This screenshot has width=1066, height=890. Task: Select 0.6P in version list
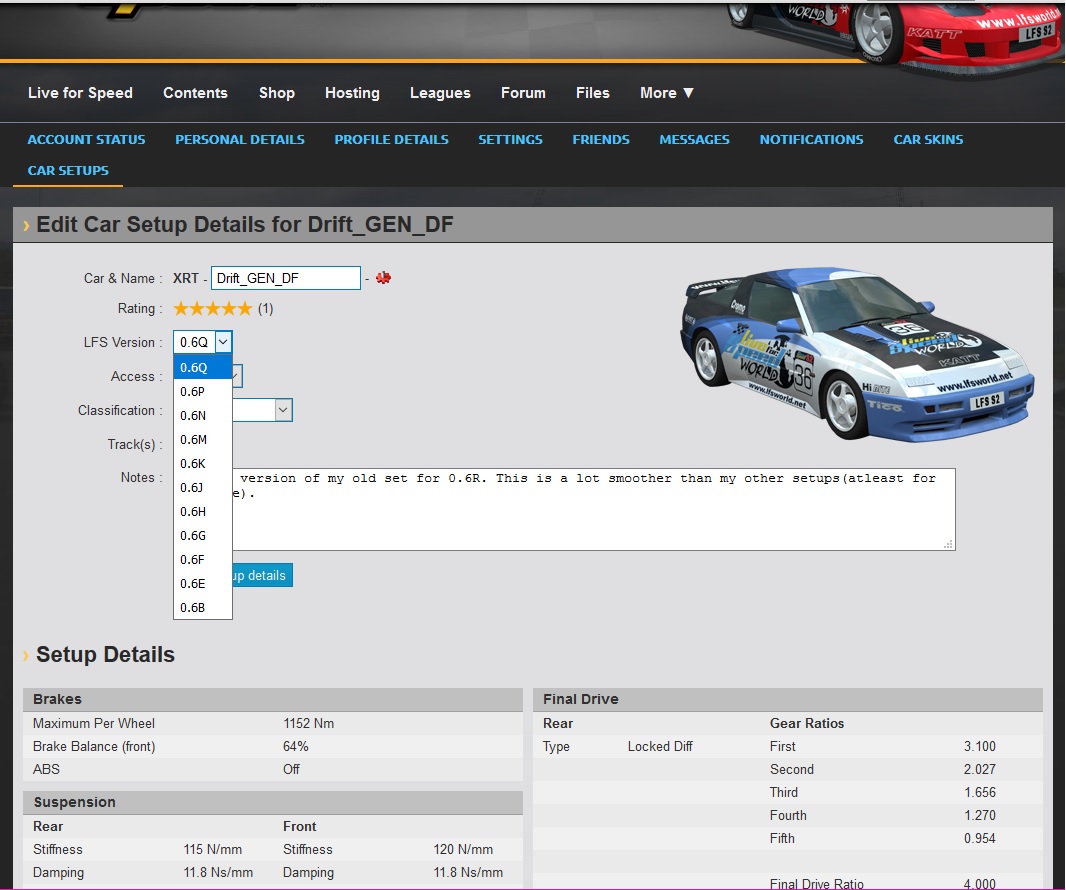click(203, 392)
